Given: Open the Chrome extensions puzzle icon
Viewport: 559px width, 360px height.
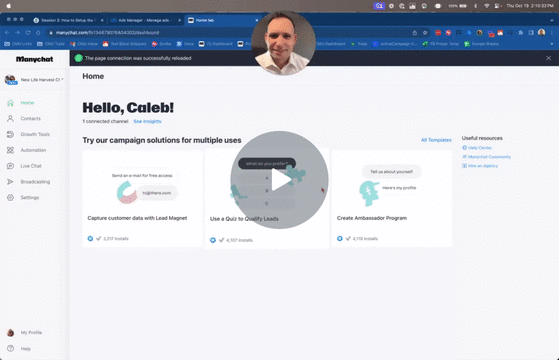Looking at the screenshot, I should coord(521,32).
